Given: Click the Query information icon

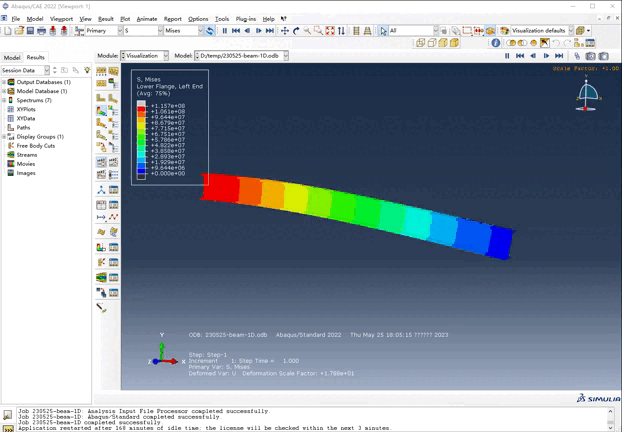Looking at the screenshot, I should [496, 43].
